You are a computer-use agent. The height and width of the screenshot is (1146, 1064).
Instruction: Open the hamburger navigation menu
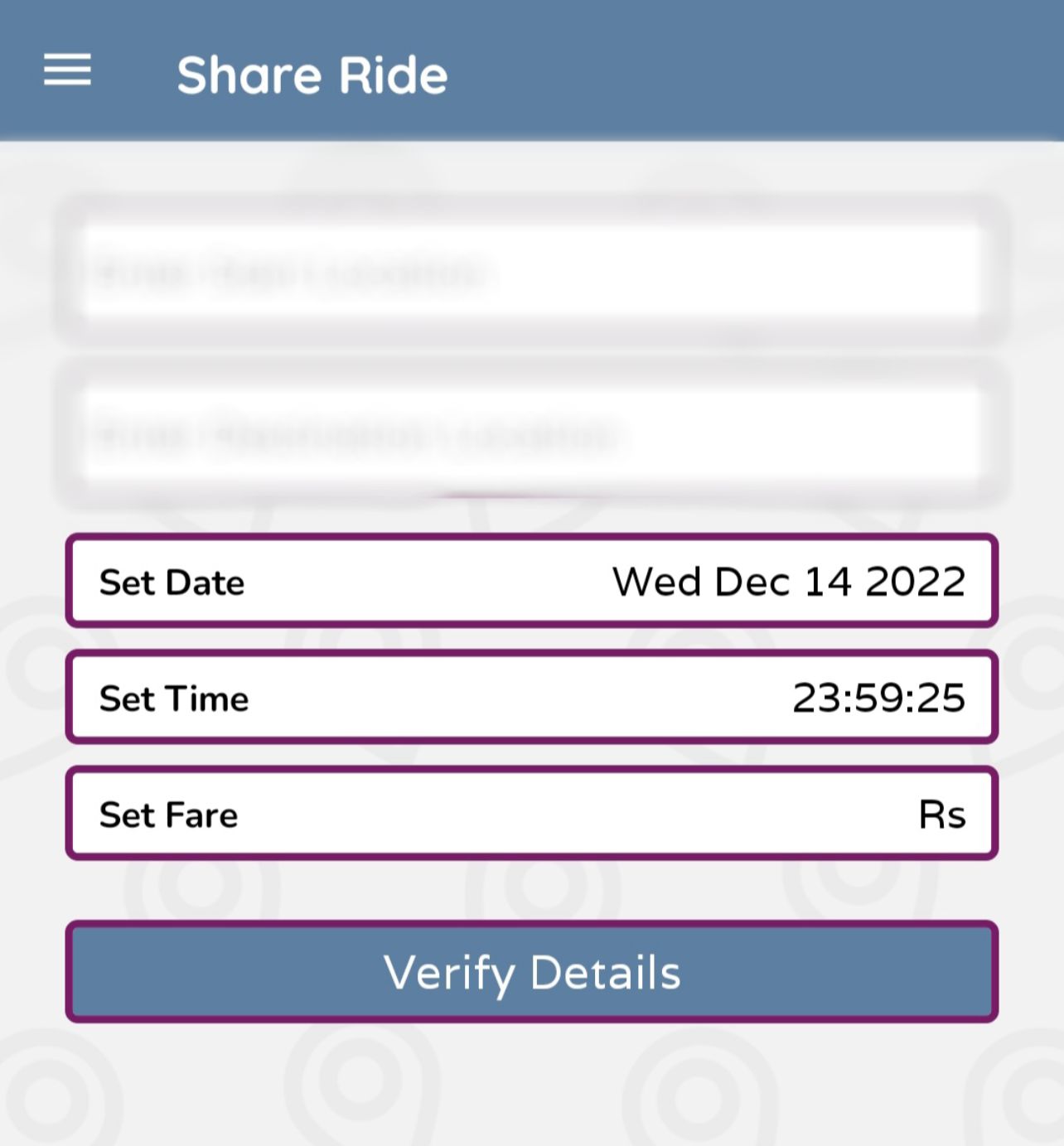(67, 70)
